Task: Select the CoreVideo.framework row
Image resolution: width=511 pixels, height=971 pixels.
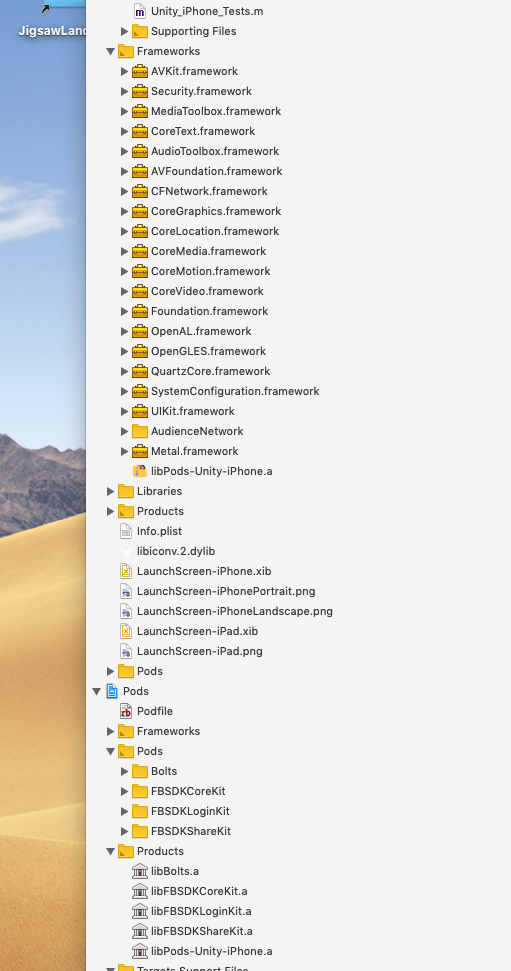Action: click(x=299, y=291)
